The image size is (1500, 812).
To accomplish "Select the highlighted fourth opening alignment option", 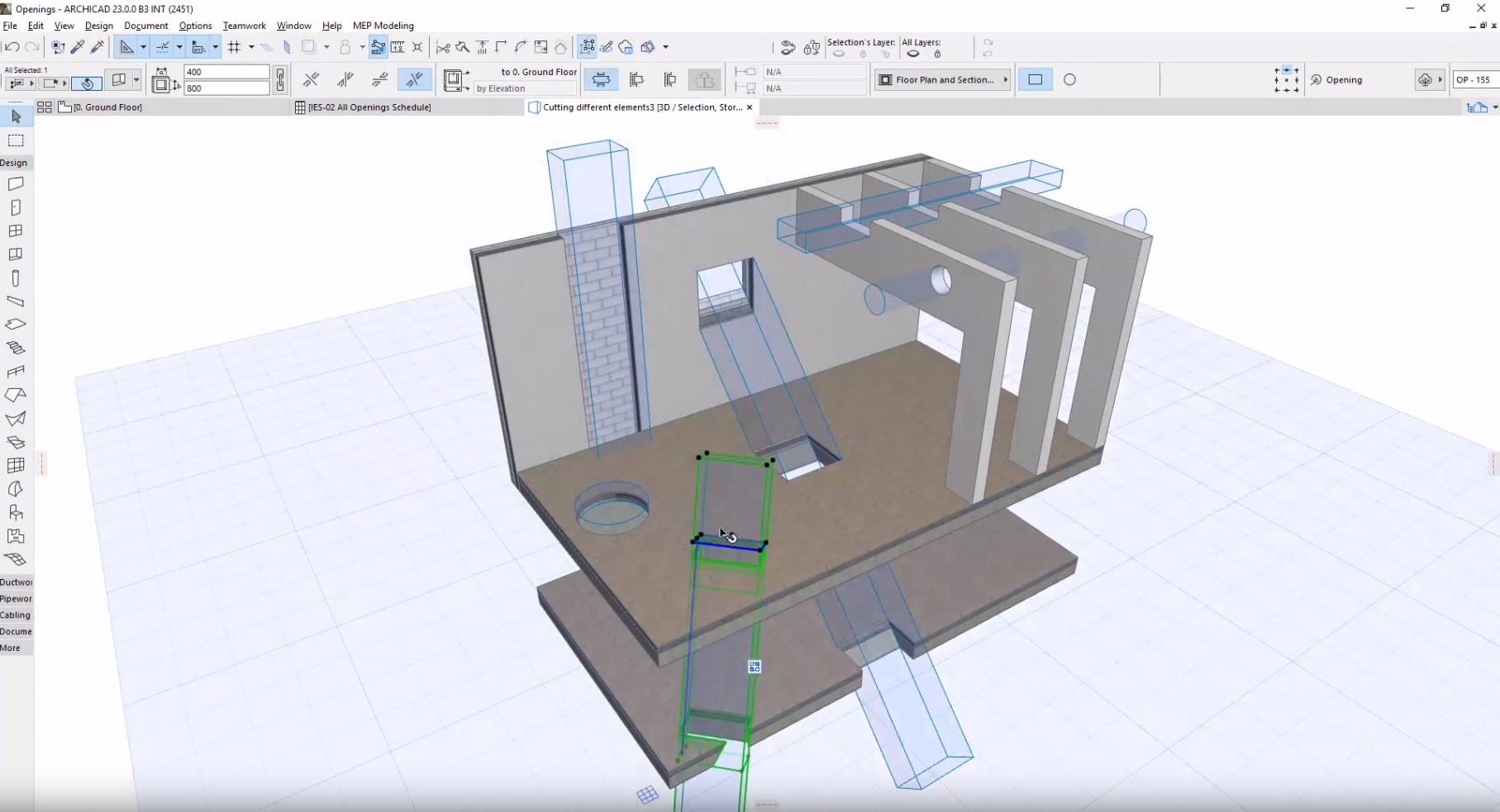I will pos(414,79).
